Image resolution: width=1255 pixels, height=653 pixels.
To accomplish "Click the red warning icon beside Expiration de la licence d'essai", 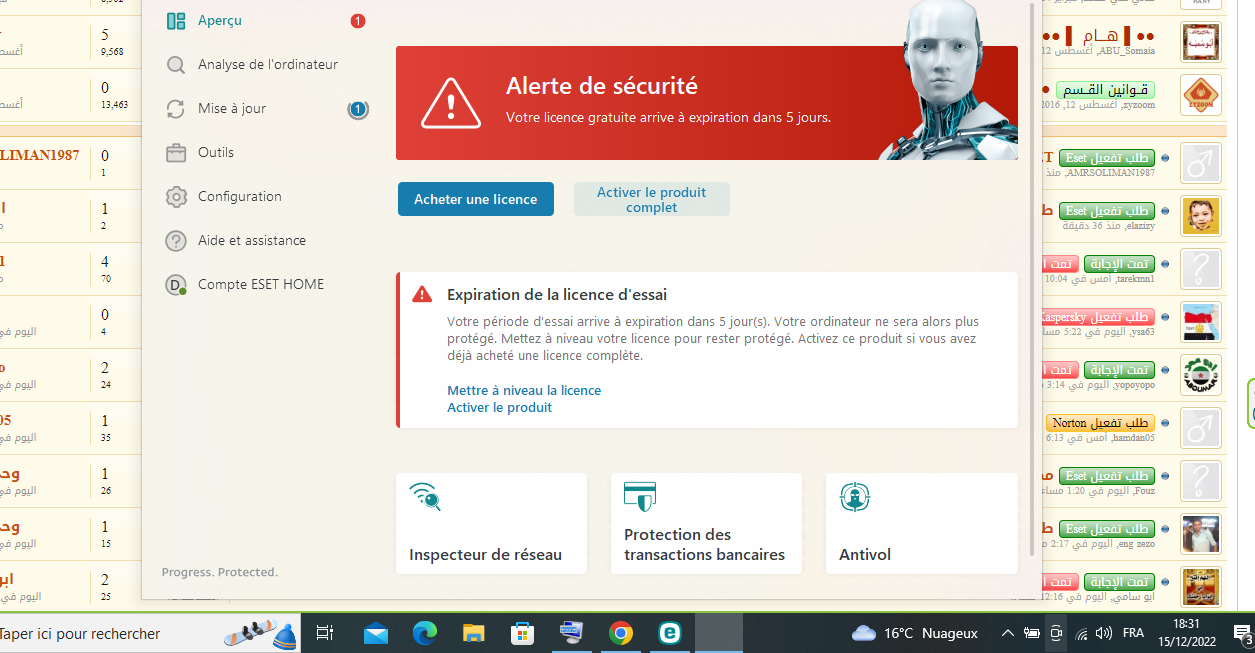I will [423, 294].
